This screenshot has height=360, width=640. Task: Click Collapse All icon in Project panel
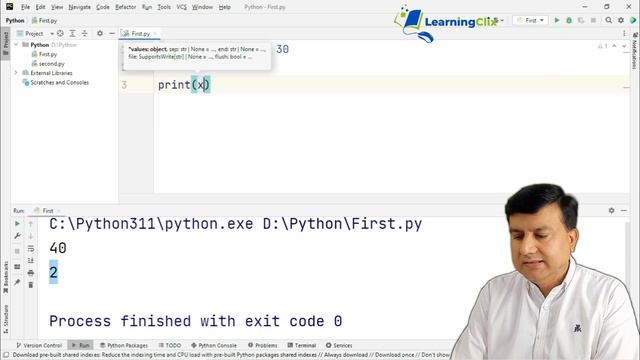tap(84, 33)
